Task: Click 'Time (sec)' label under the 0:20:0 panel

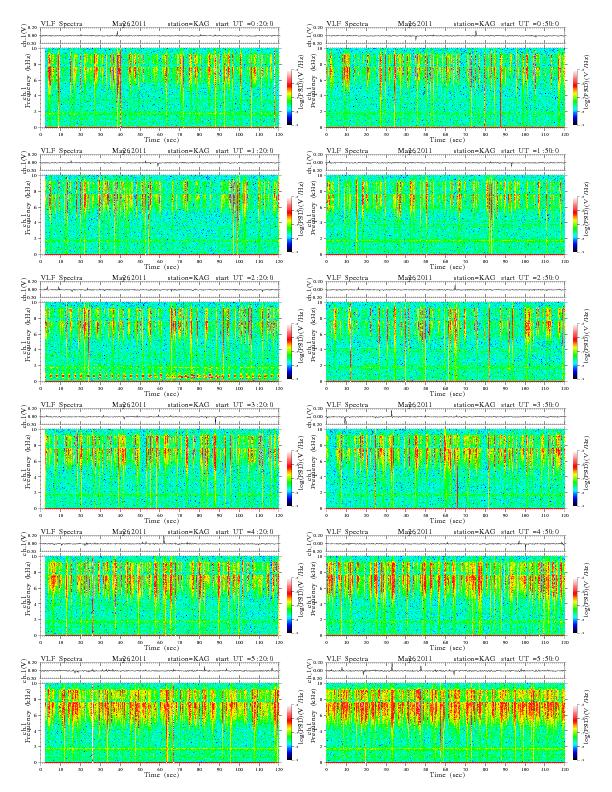Action: (x=162, y=139)
